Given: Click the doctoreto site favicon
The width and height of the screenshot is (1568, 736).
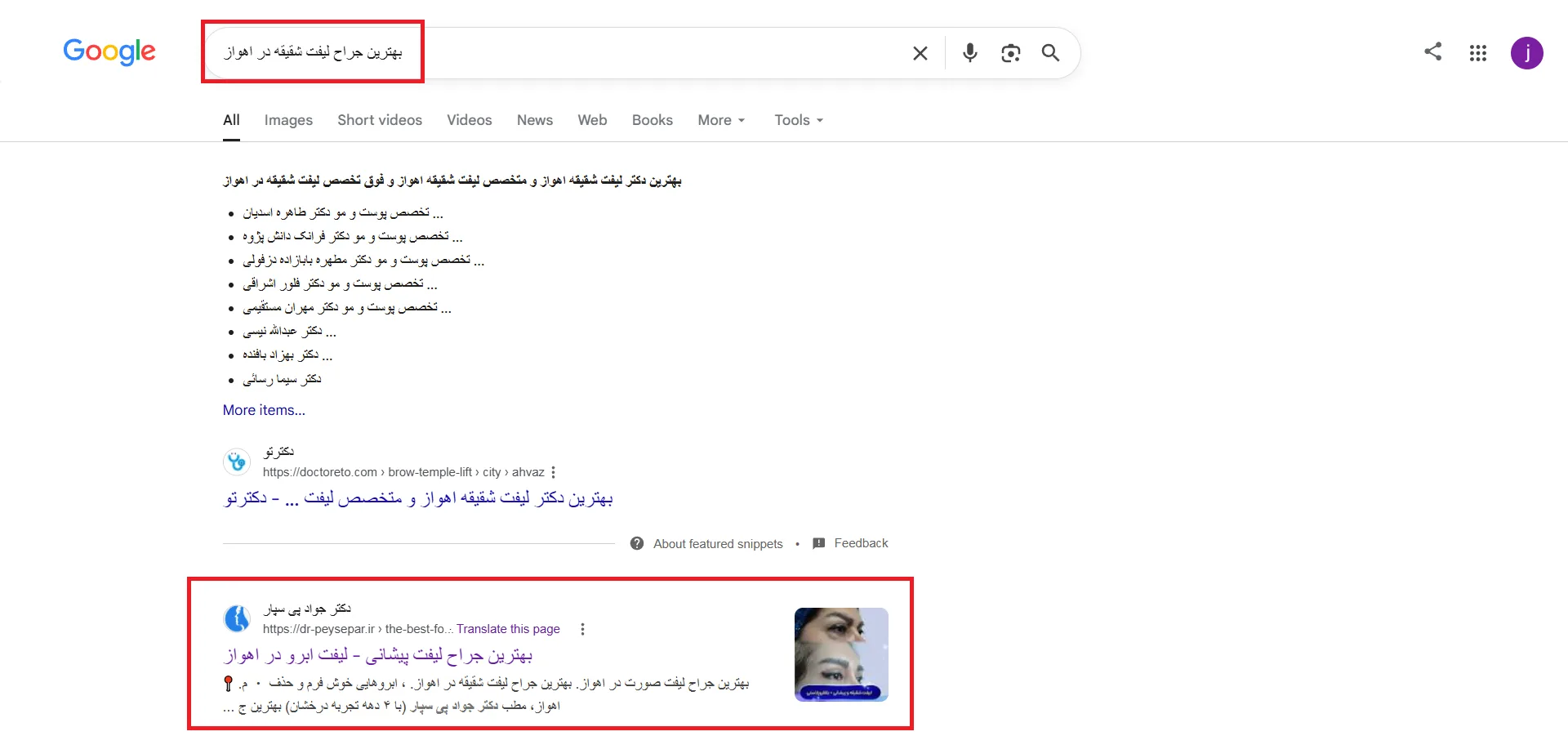Looking at the screenshot, I should tap(237, 462).
